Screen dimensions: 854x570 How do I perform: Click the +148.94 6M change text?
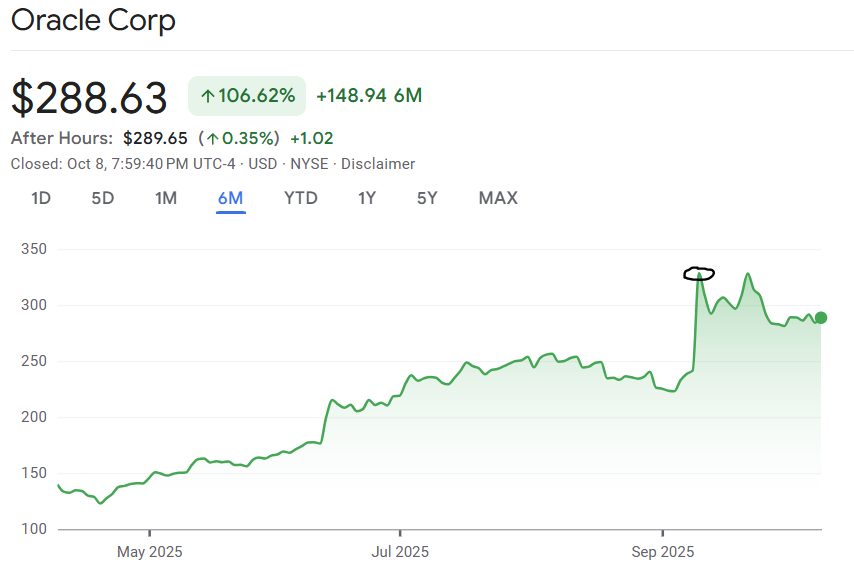coord(369,96)
